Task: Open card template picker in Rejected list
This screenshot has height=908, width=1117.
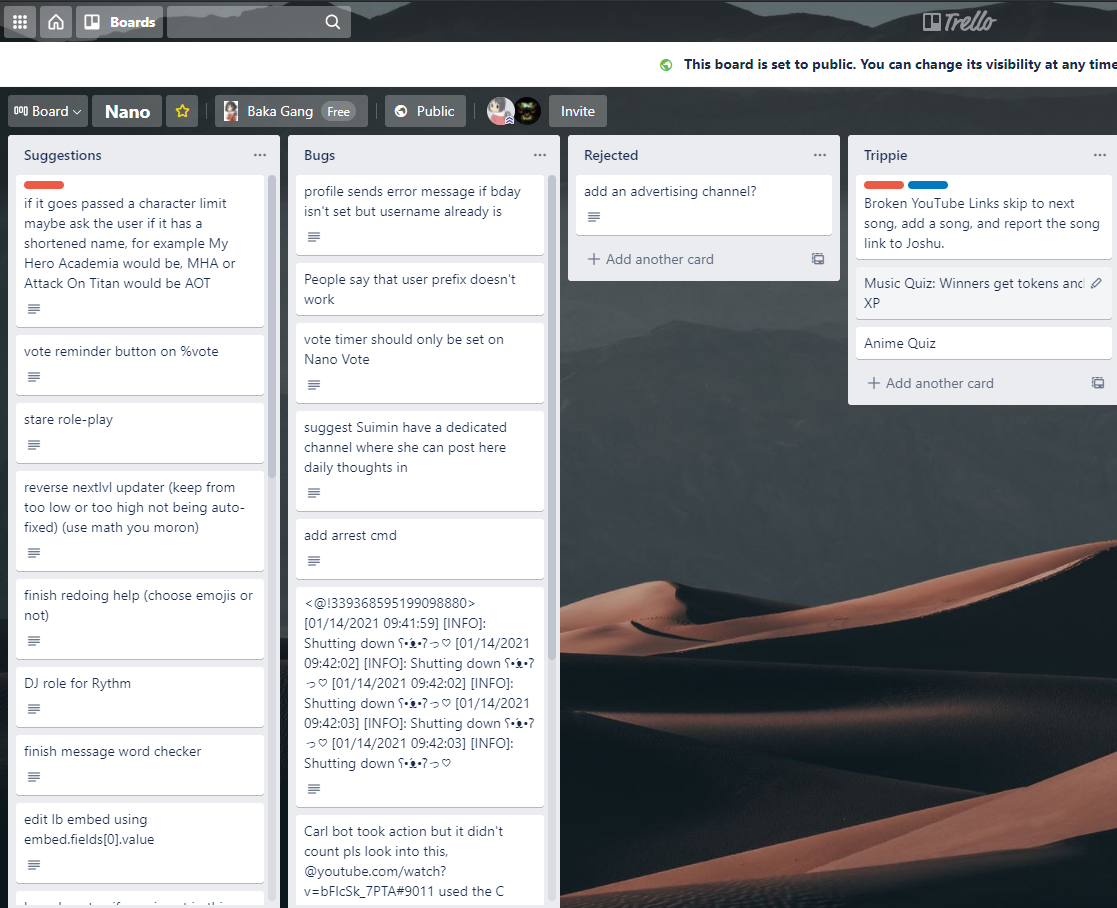Action: (x=818, y=258)
